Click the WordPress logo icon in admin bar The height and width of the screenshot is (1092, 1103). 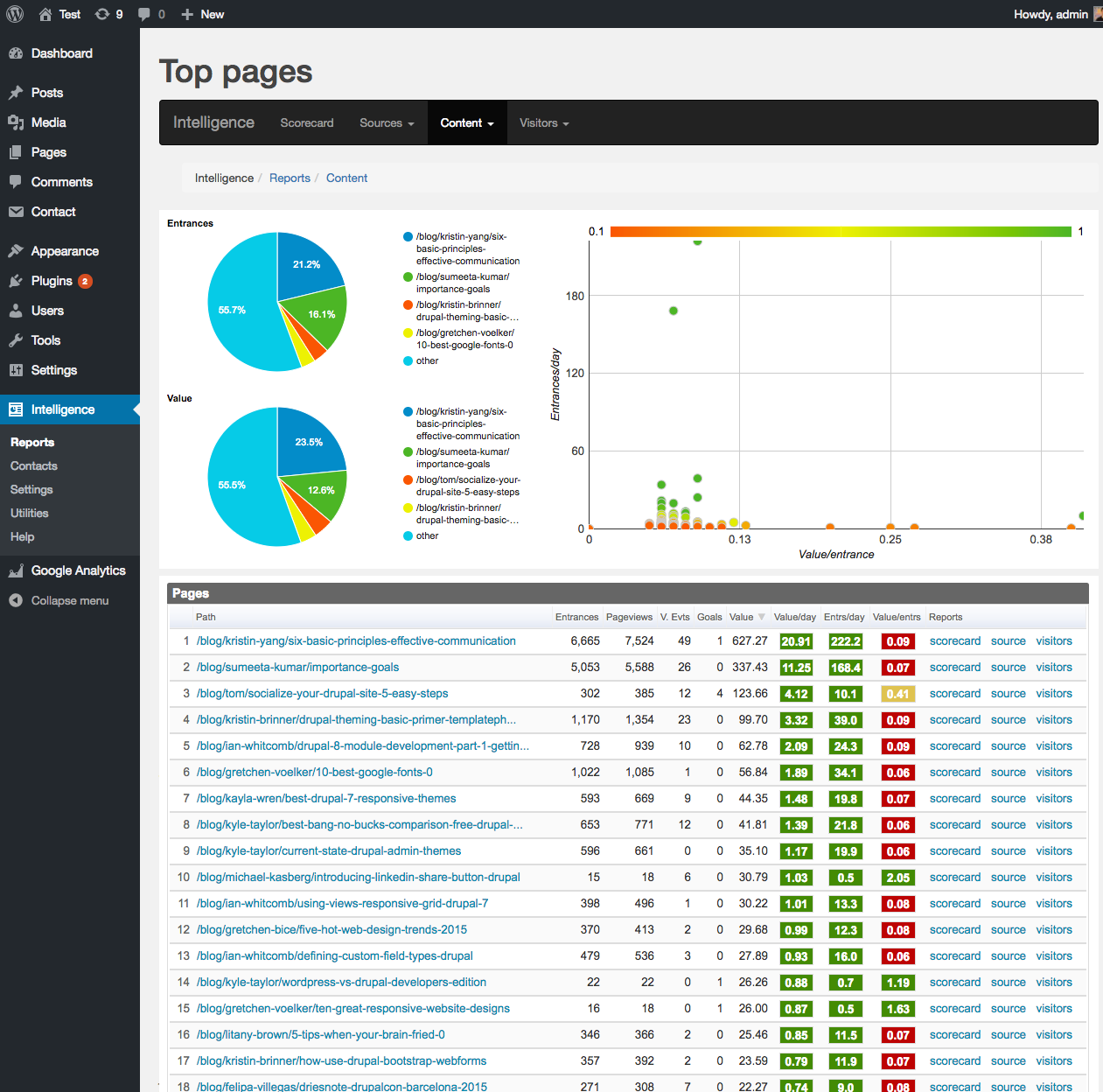15,14
